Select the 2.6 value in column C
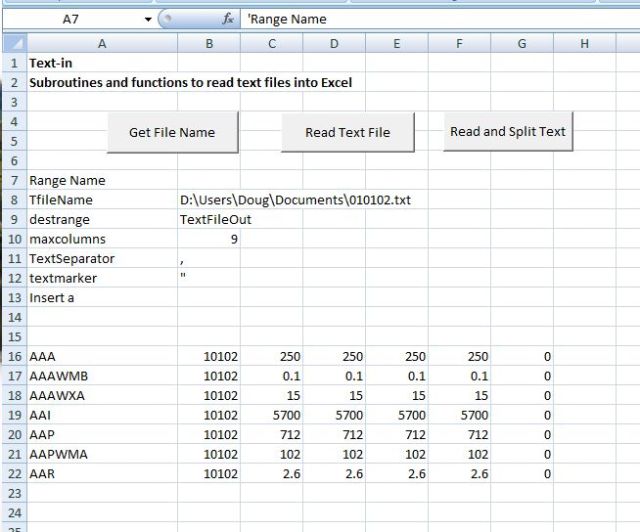Viewport: 640px width, 532px height. (271, 474)
